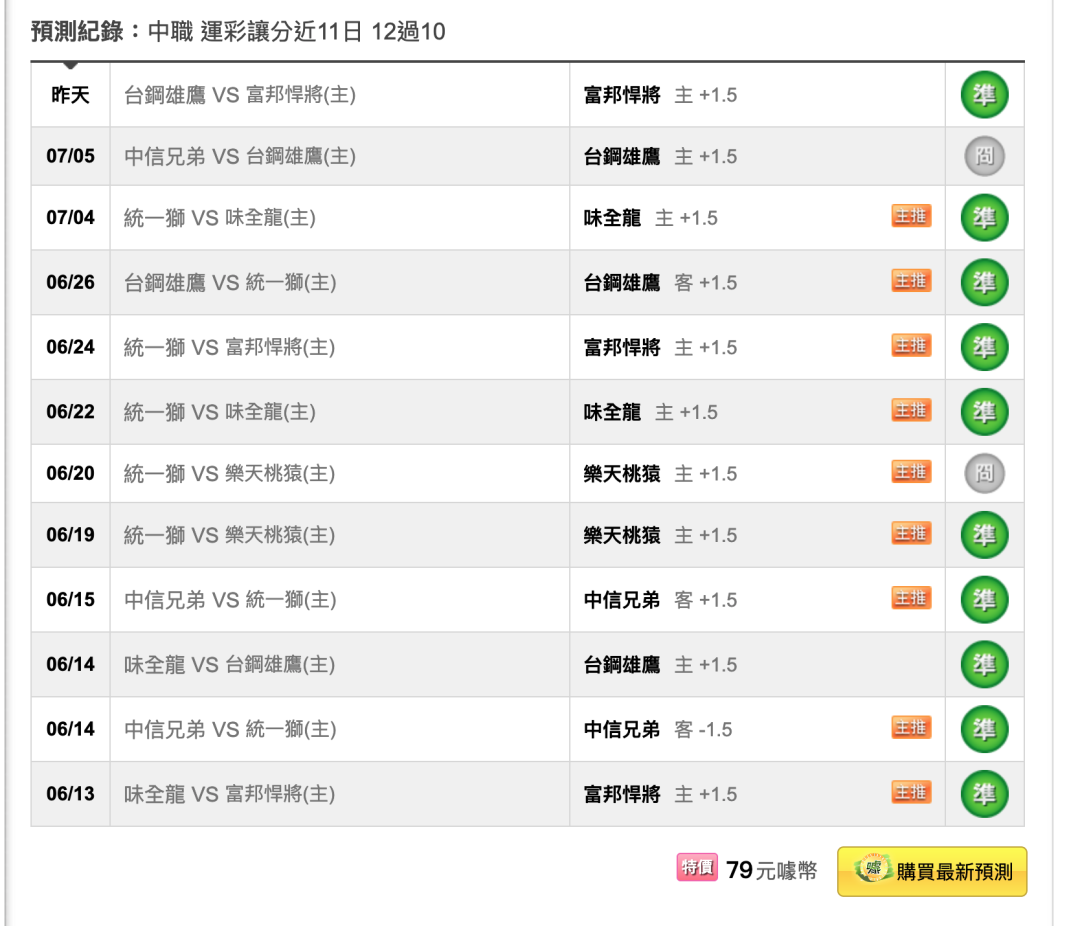Click the matchup 味全龍 VS 富邦悍將(主)
This screenshot has height=926, width=1080.
[229, 794]
